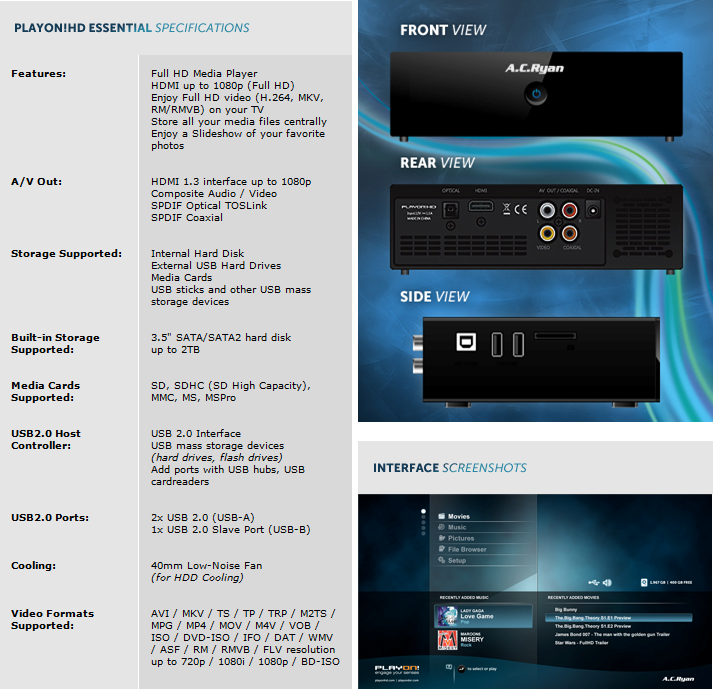Click the 'RECENTLY ADDED MOVIES' header
This screenshot has height=689, width=714.
(x=573, y=597)
